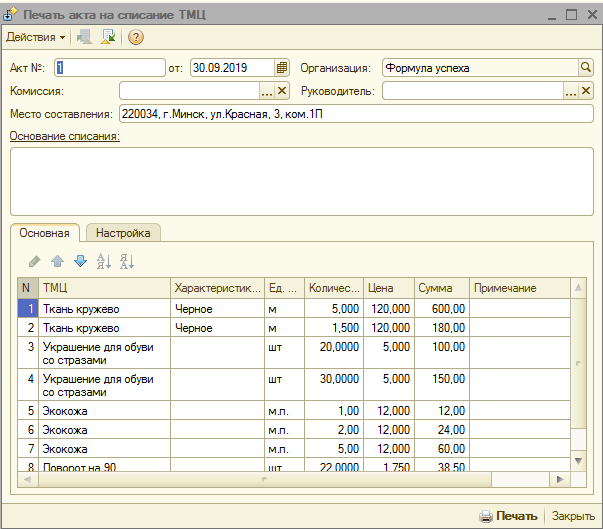Clear the Комиссия field with X button
The width and height of the screenshot is (603, 529).
(282, 91)
